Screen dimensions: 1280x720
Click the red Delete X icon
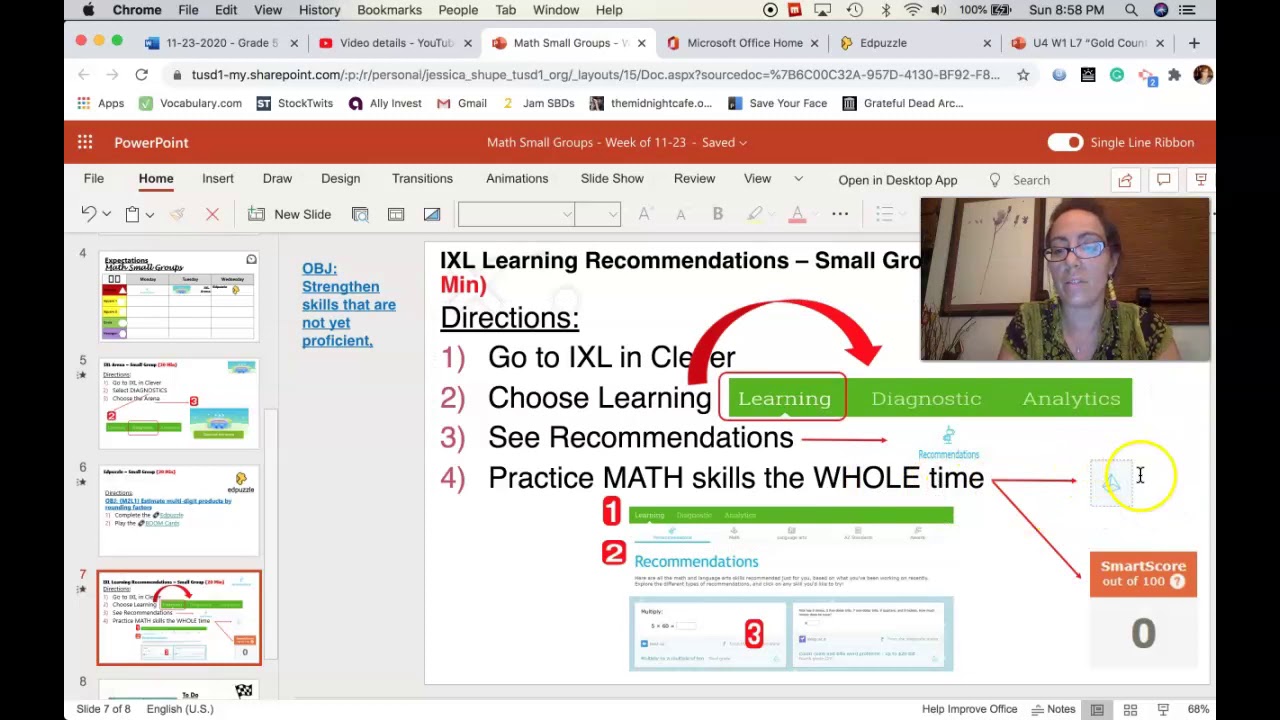[x=212, y=214]
